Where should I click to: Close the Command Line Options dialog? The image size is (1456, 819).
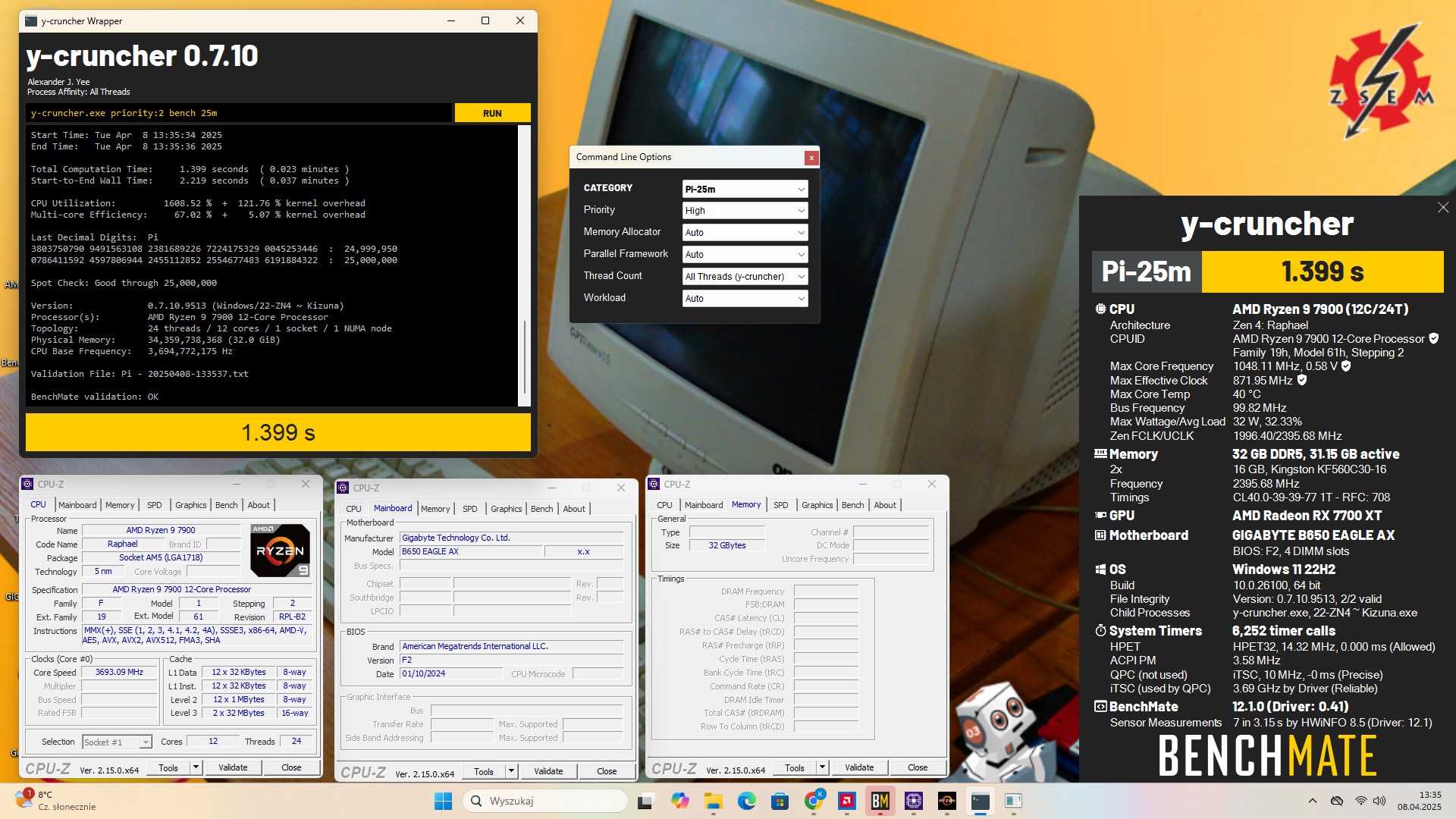coord(811,158)
